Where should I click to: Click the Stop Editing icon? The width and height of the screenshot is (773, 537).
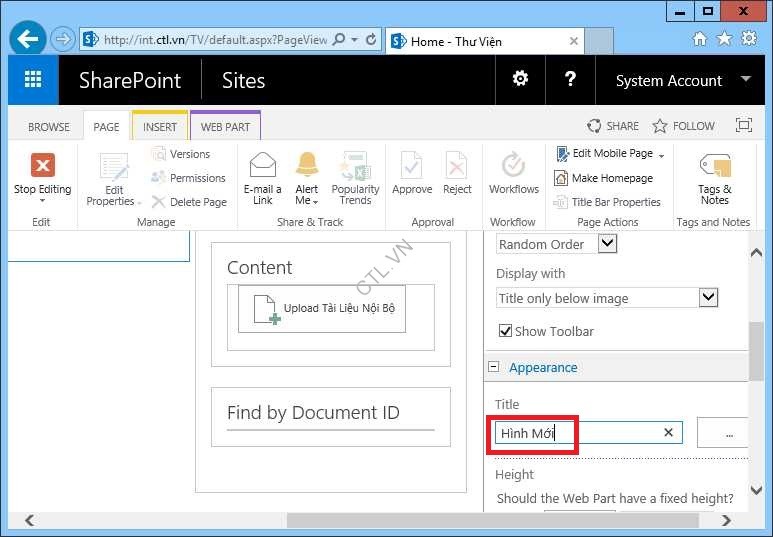click(42, 166)
